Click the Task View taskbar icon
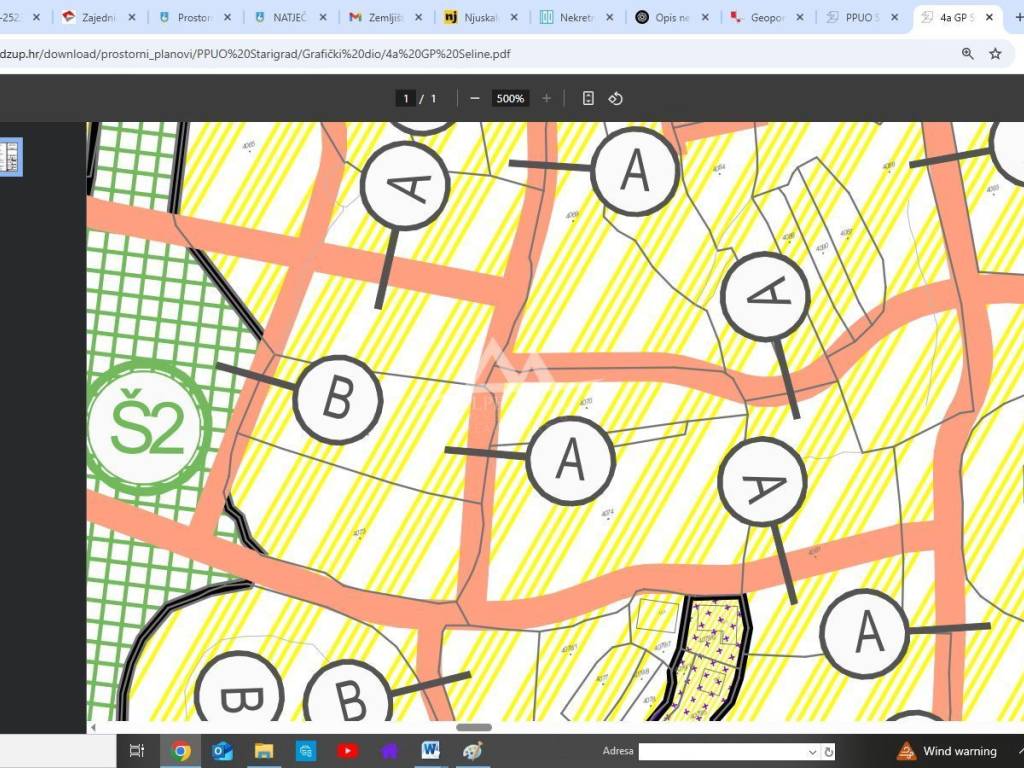This screenshot has height=768, width=1024. (138, 751)
